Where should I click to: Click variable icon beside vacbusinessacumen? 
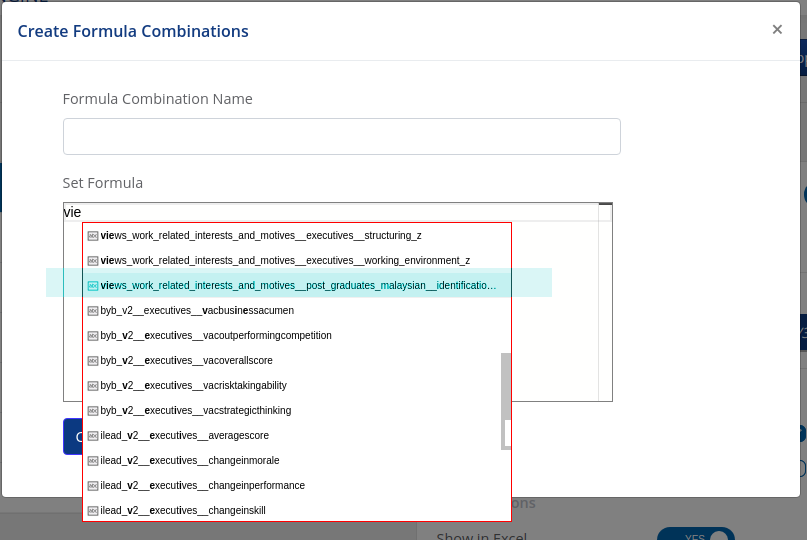tap(93, 311)
